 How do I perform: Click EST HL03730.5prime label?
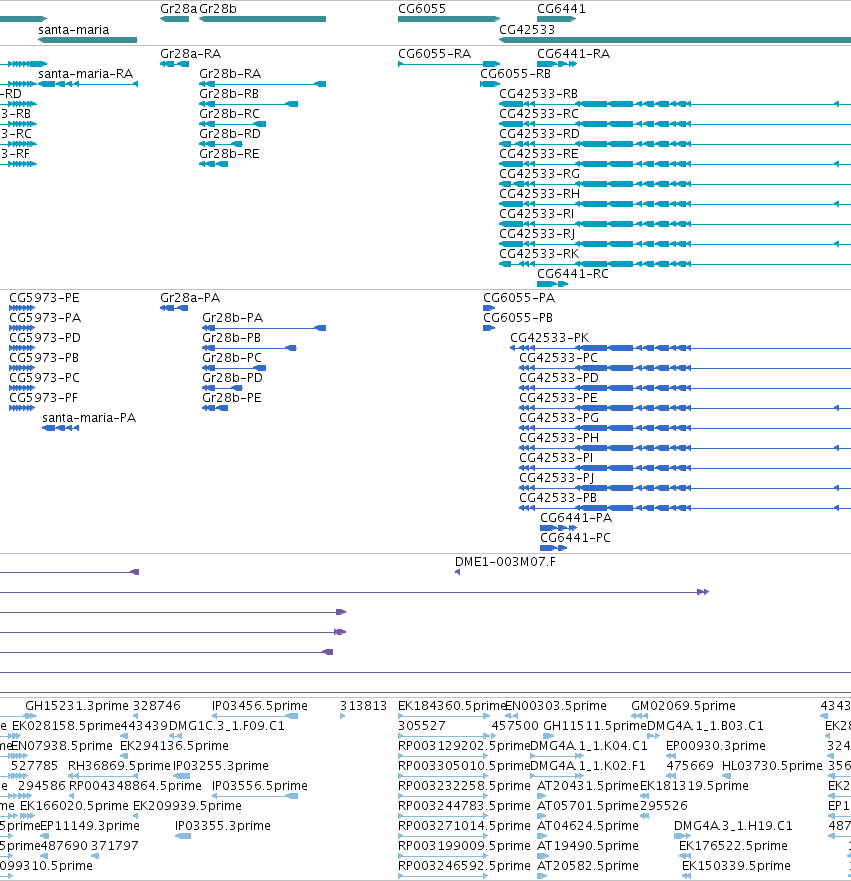(772, 766)
